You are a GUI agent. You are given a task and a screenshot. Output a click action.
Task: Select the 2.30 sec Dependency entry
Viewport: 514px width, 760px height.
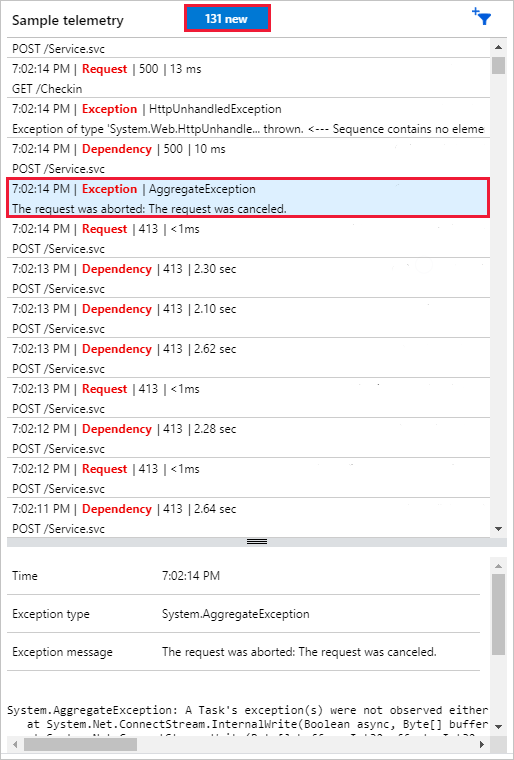tap(248, 278)
